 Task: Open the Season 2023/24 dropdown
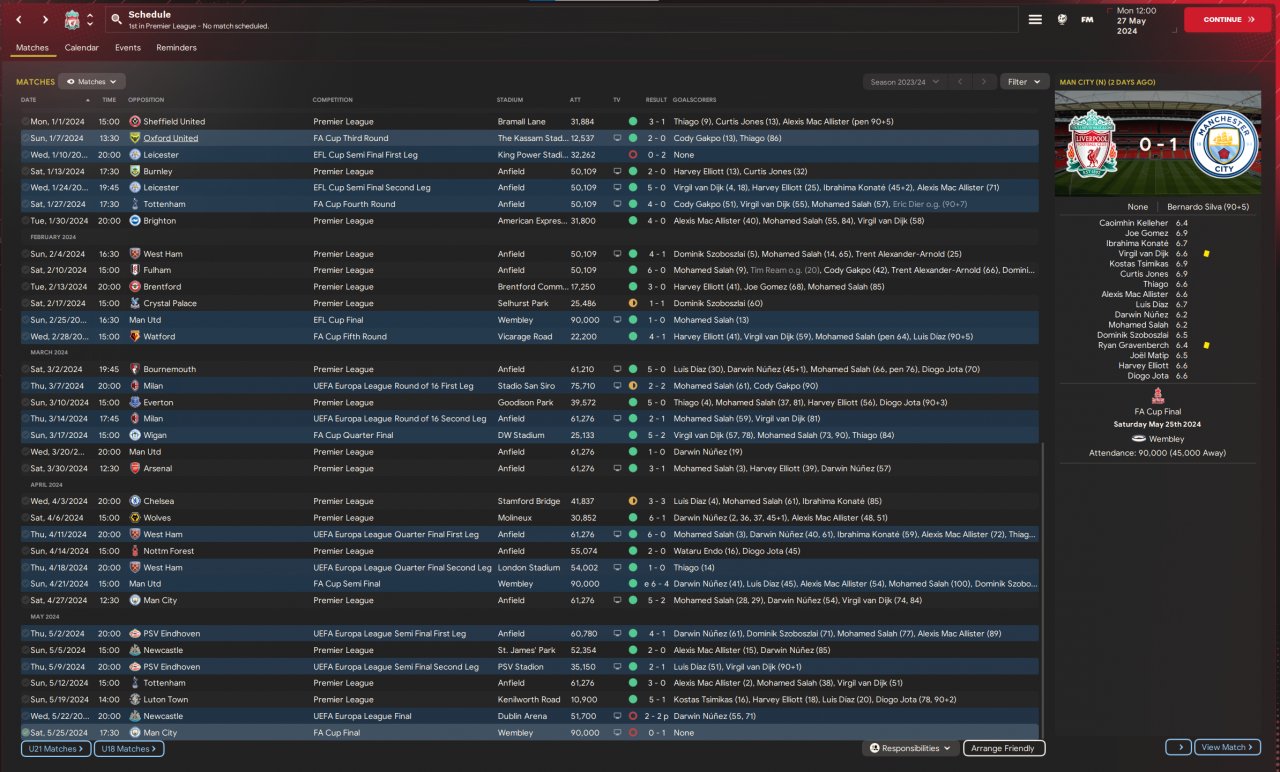(904, 82)
